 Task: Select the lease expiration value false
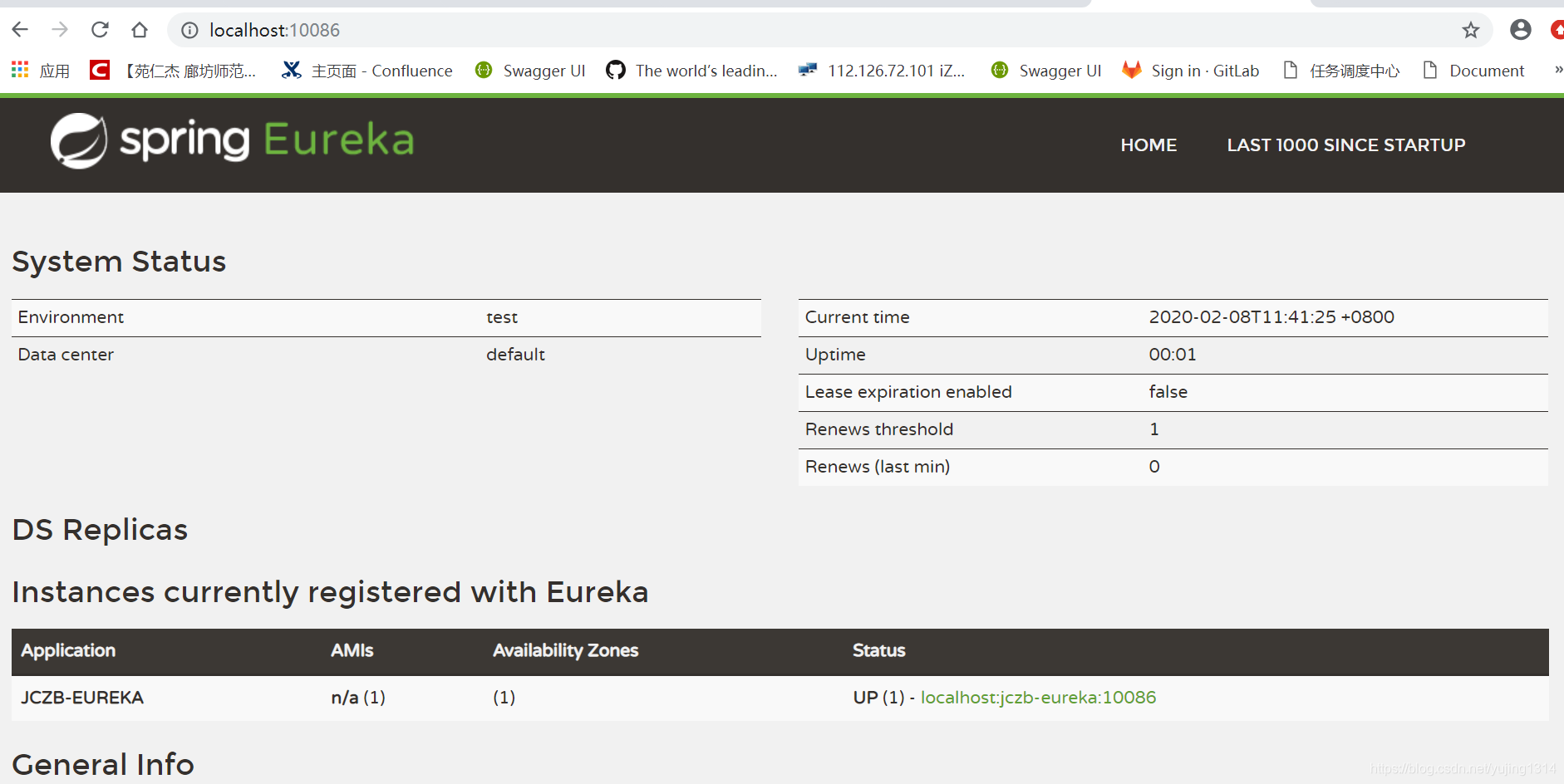coord(1168,392)
